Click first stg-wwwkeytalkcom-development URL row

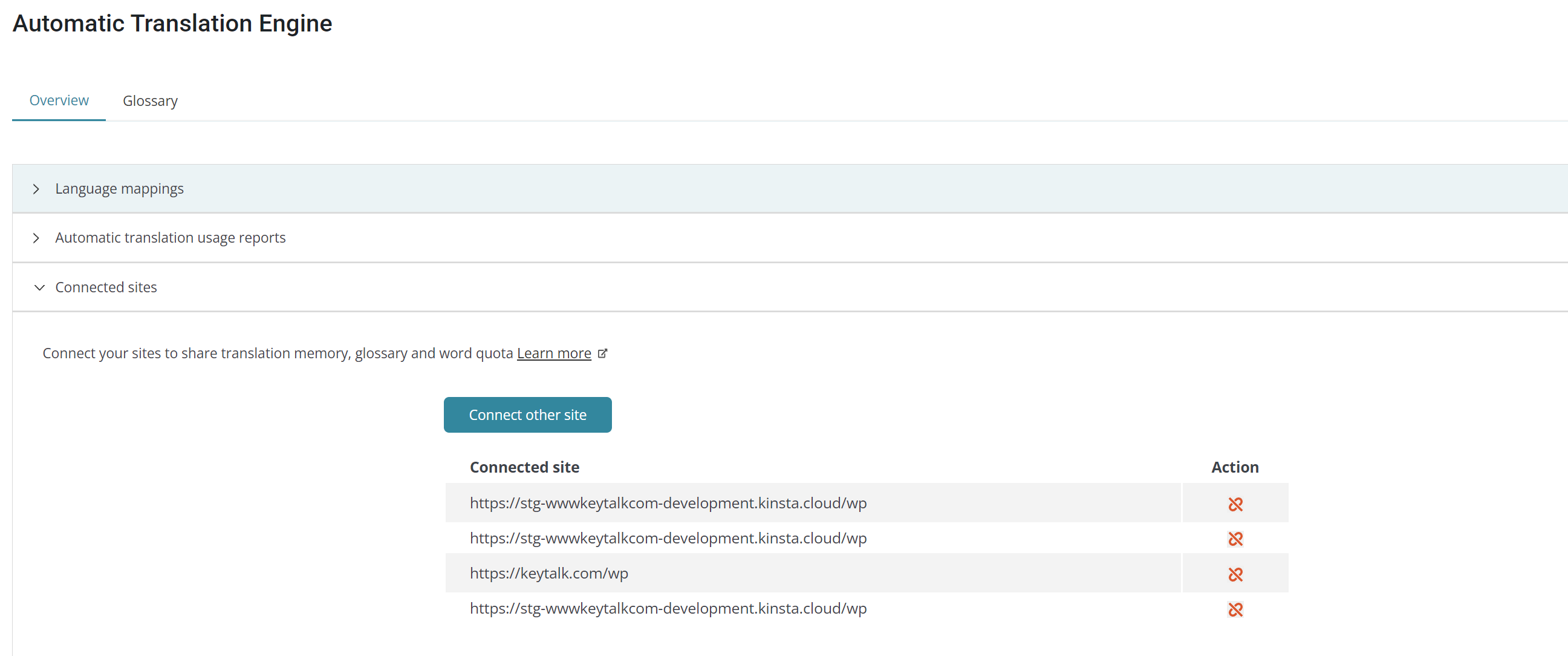[668, 503]
